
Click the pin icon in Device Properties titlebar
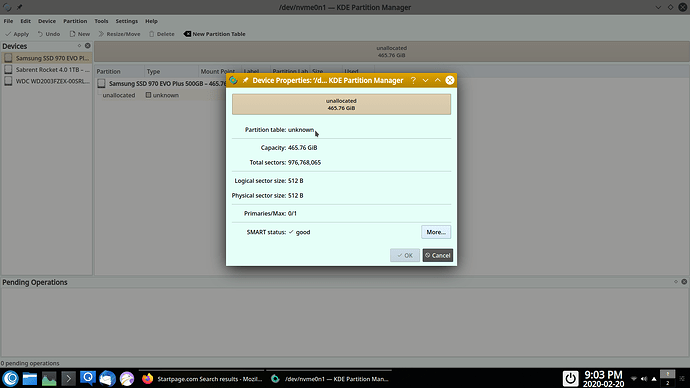click(246, 80)
